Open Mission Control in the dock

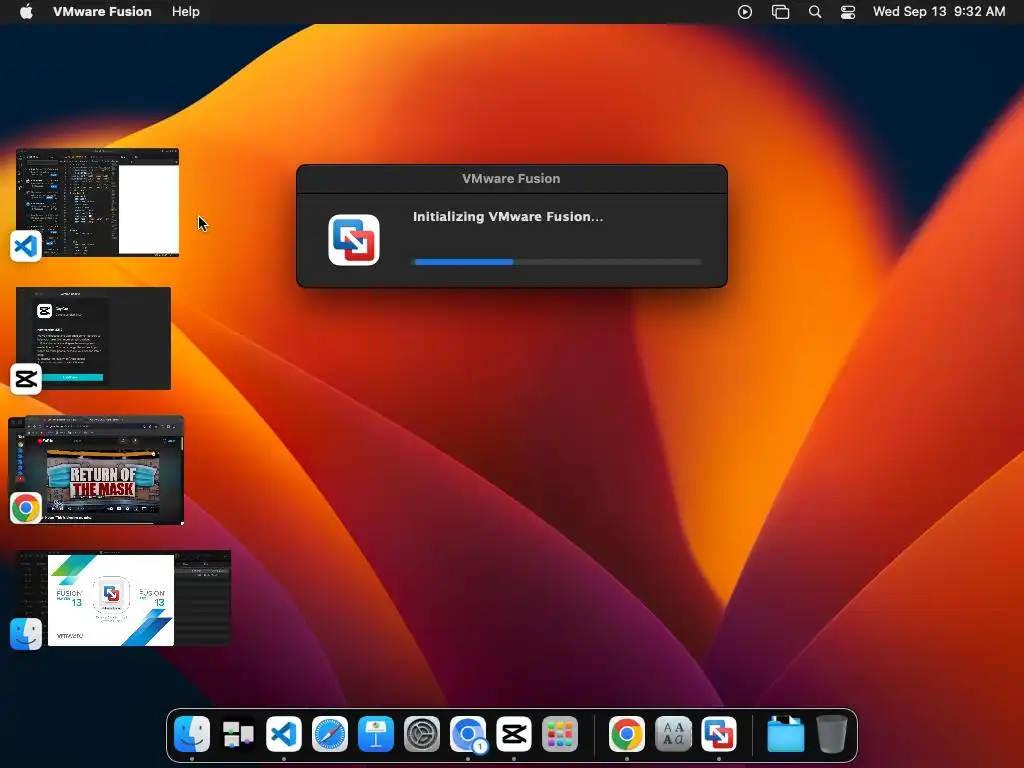coord(238,734)
